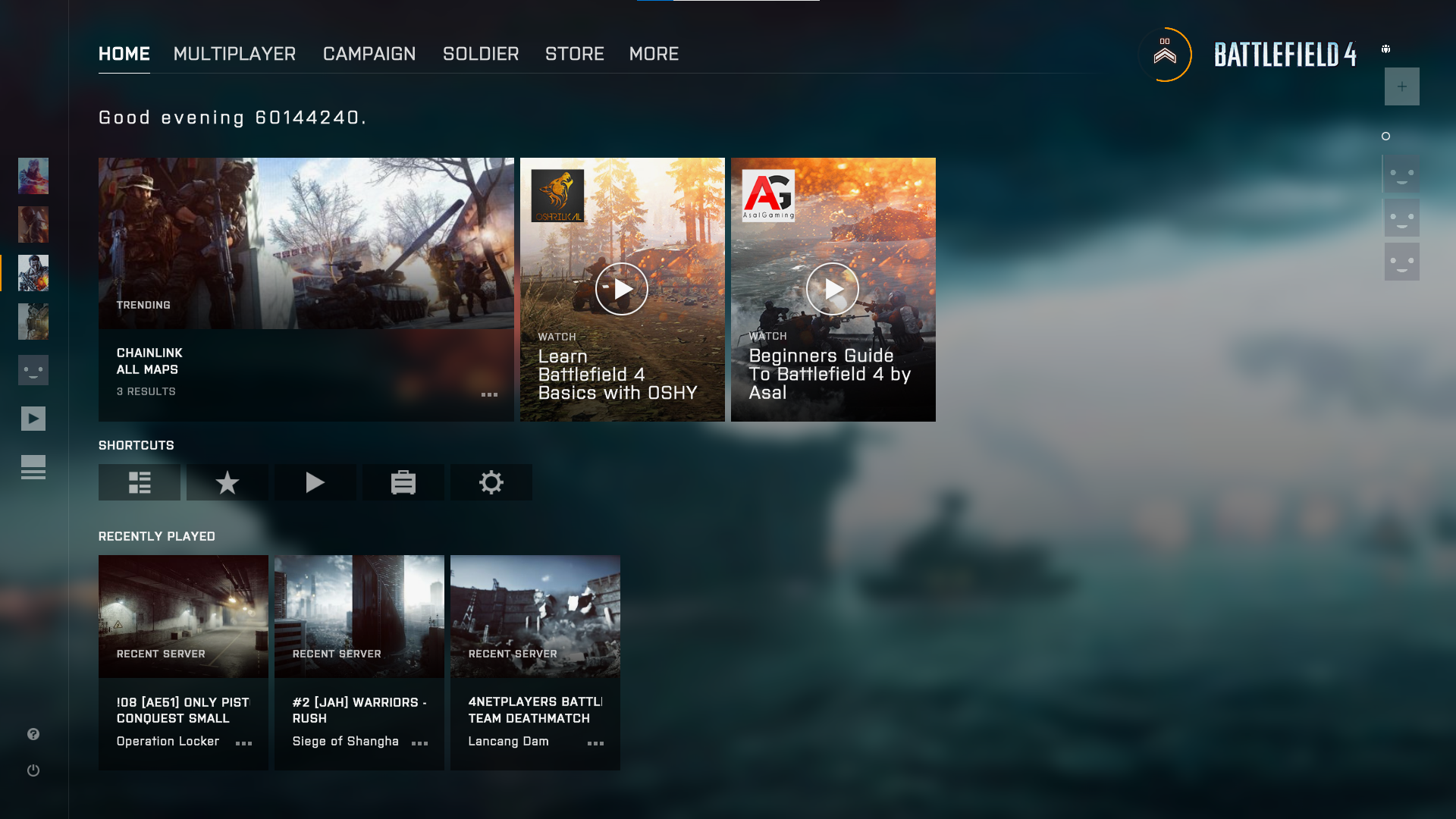Open the news feed list icon in left sidebar
1456x819 pixels.
pos(33,467)
